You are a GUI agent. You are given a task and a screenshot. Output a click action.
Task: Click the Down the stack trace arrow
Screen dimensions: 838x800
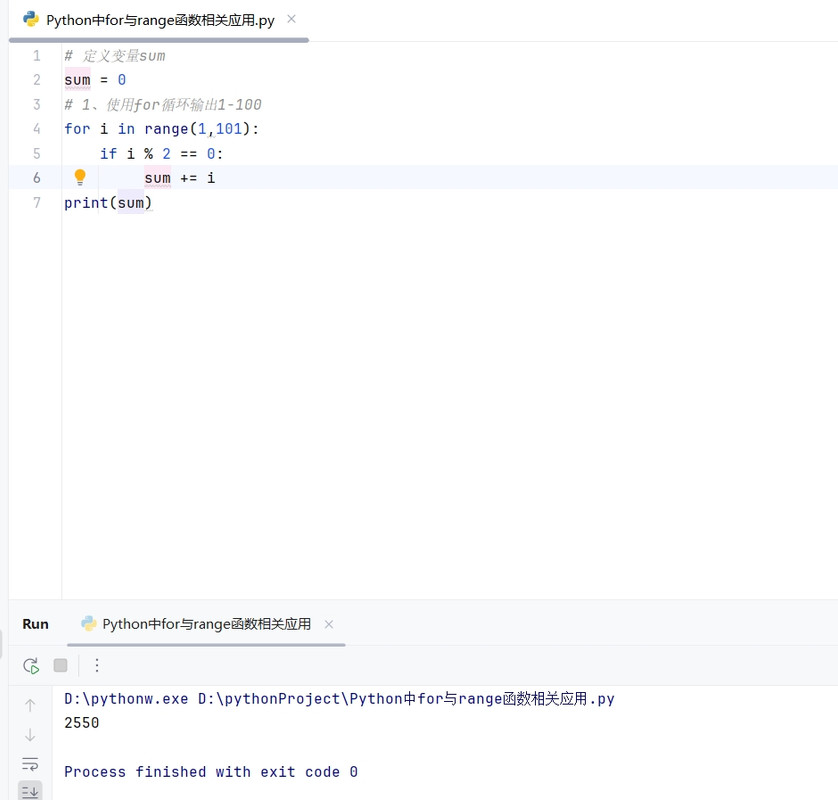click(x=30, y=735)
